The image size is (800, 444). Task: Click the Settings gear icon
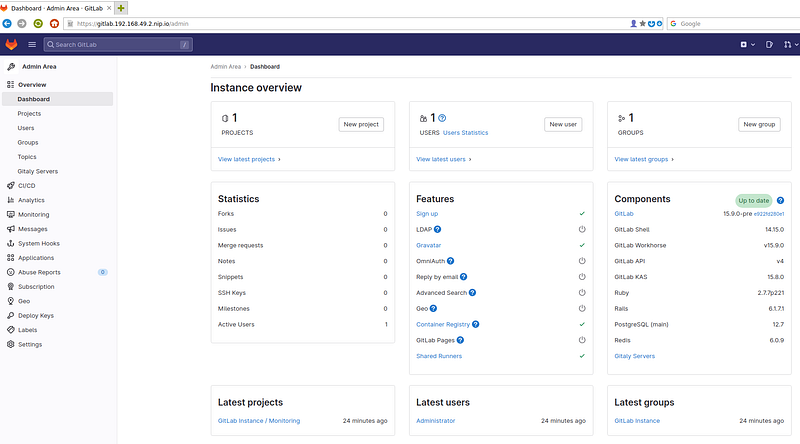[x=11, y=344]
